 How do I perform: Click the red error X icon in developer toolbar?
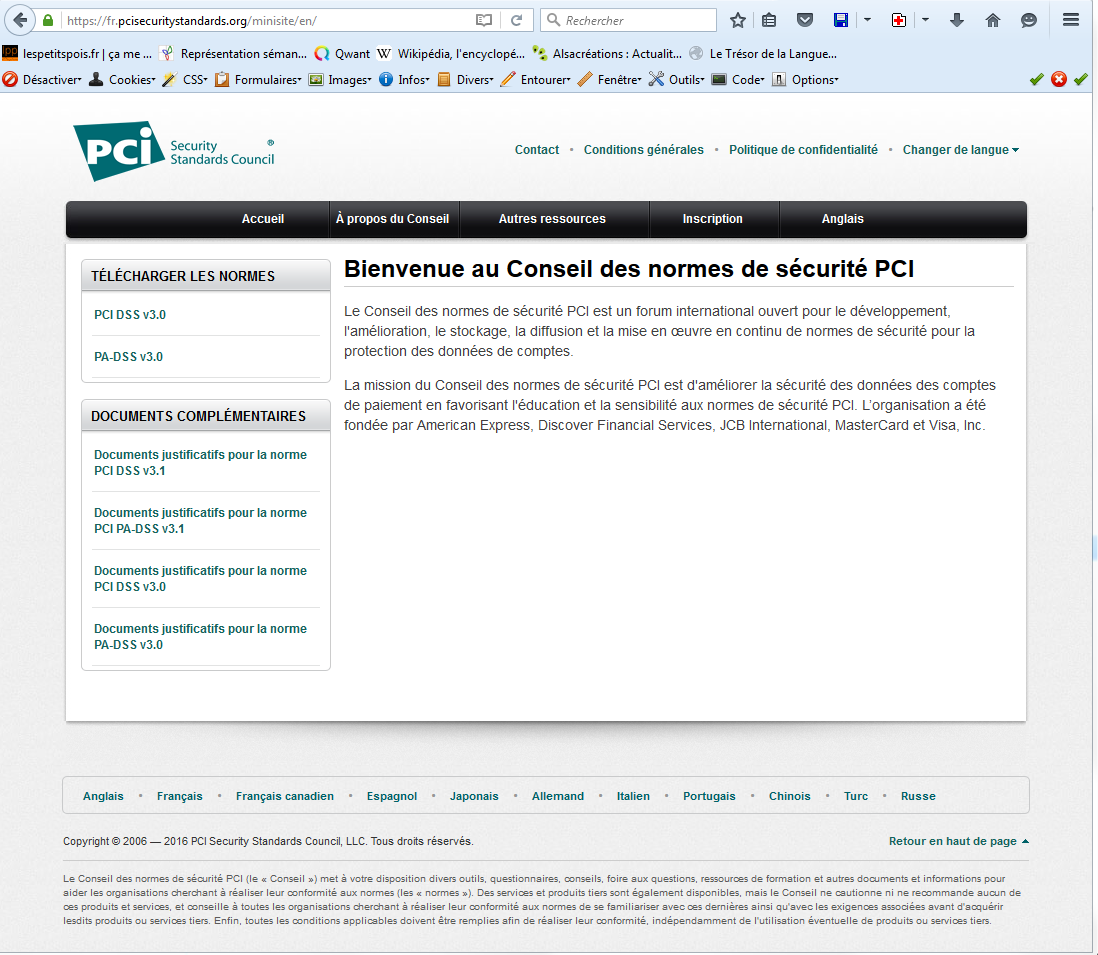pyautogui.click(x=1059, y=79)
